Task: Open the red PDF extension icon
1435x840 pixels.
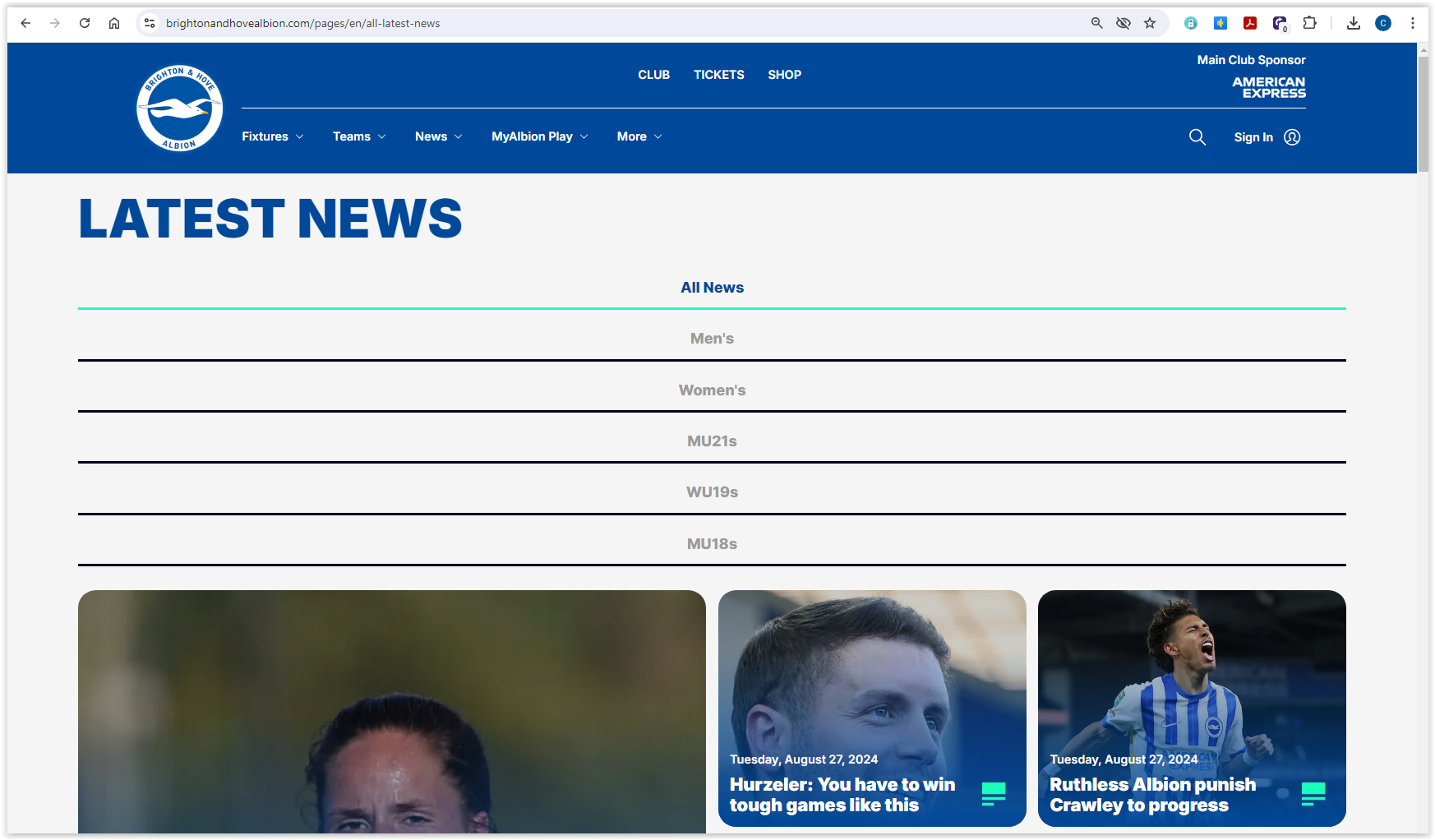Action: (1250, 23)
